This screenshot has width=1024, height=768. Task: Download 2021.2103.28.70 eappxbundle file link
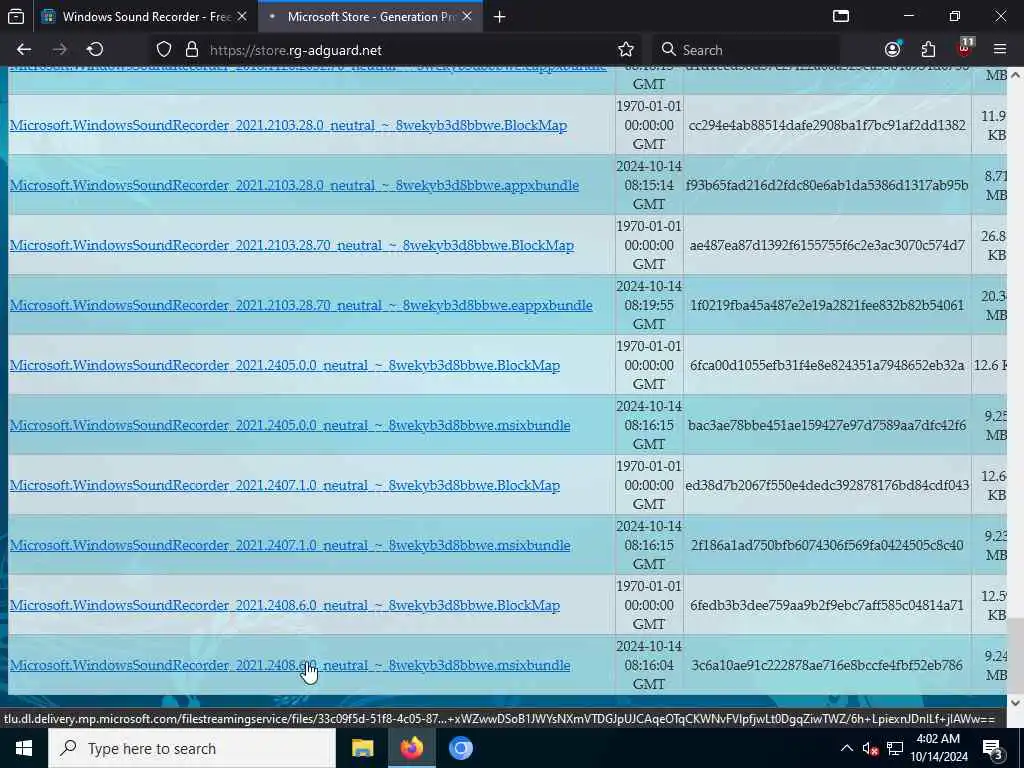[301, 306]
